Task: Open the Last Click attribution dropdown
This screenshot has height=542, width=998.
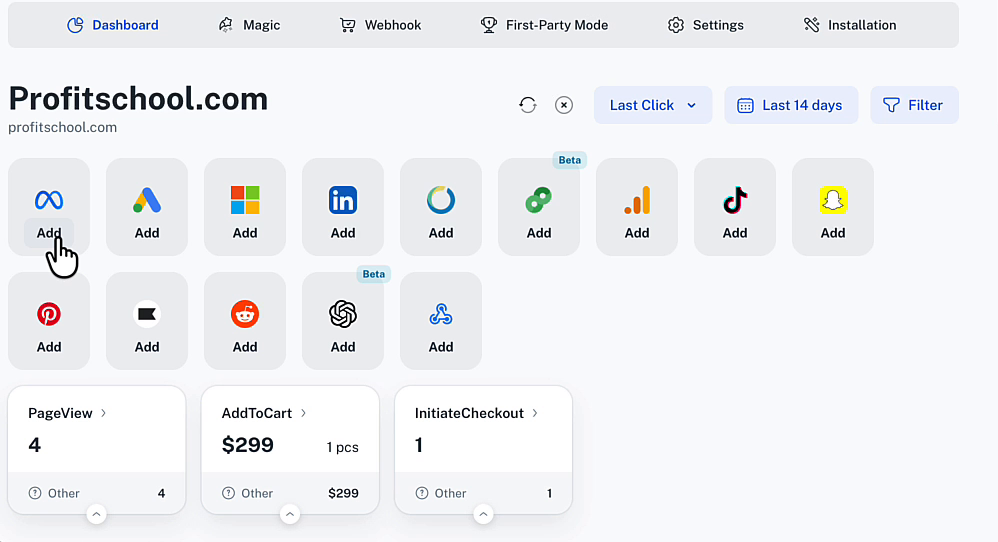Action: click(653, 105)
